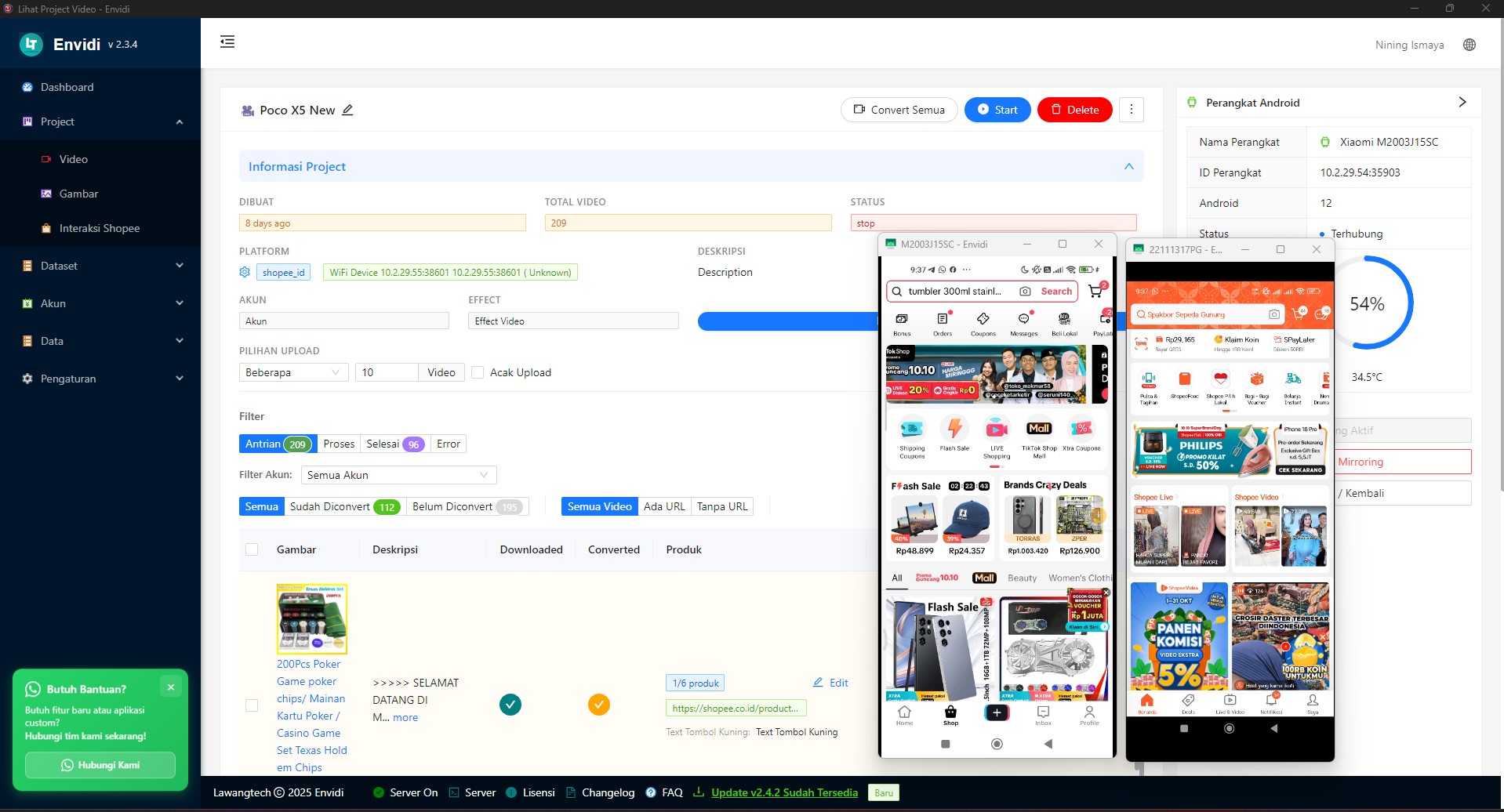Image resolution: width=1504 pixels, height=812 pixels.
Task: Tap camera search icon in M2003J15SC window
Action: [x=1025, y=292]
